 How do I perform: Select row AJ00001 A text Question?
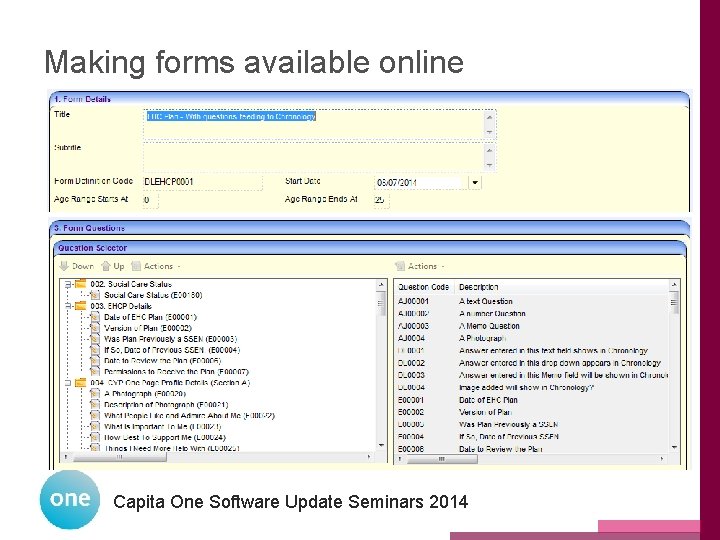point(532,301)
